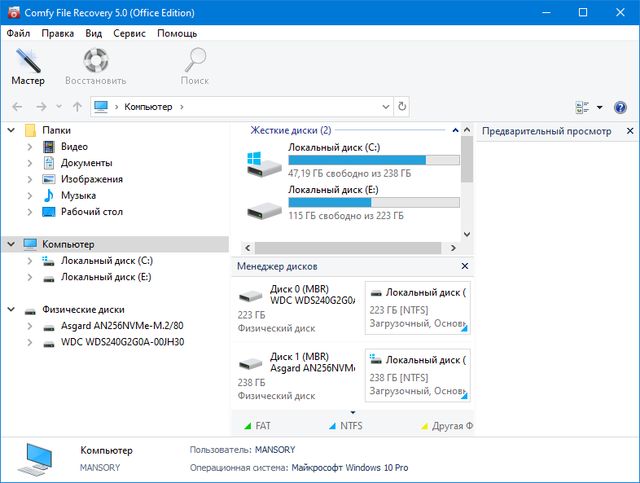Click the Локальный диск (E:) usage bar
The image size is (640, 483).
[373, 202]
